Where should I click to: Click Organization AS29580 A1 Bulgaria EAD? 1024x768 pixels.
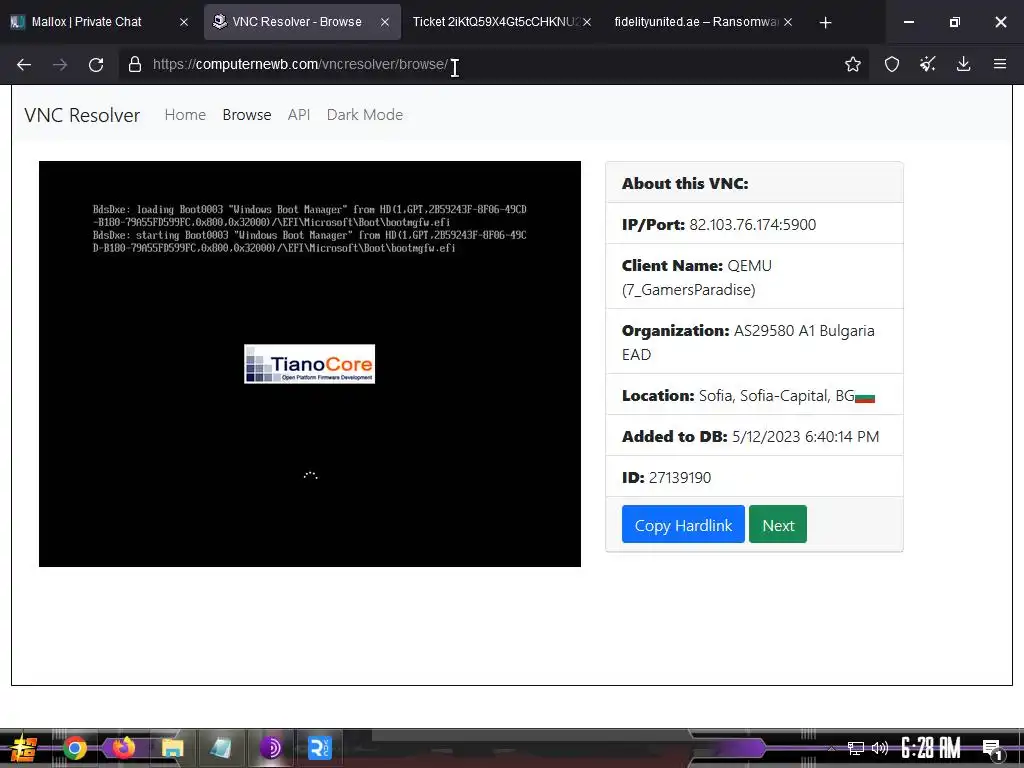[748, 342]
